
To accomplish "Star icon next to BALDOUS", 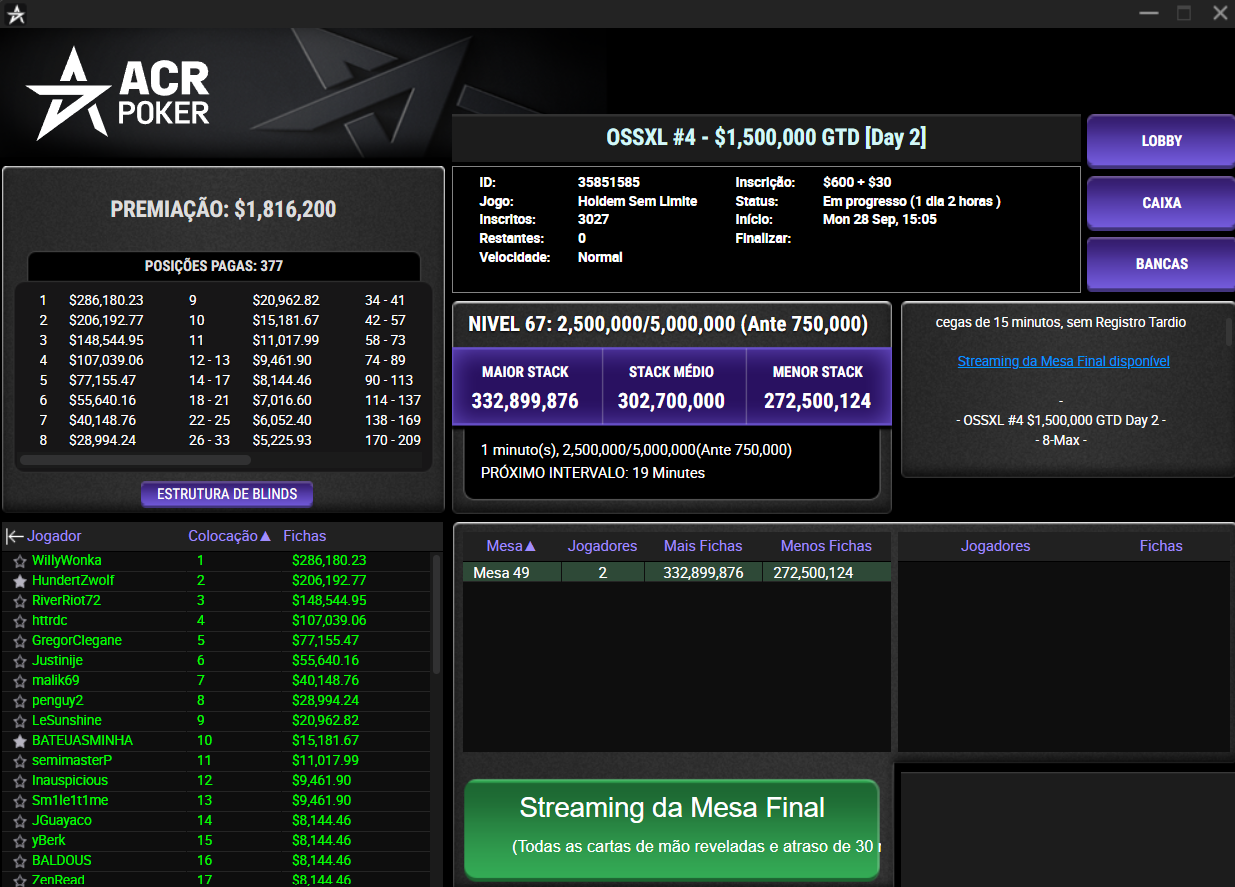I will pos(19,861).
